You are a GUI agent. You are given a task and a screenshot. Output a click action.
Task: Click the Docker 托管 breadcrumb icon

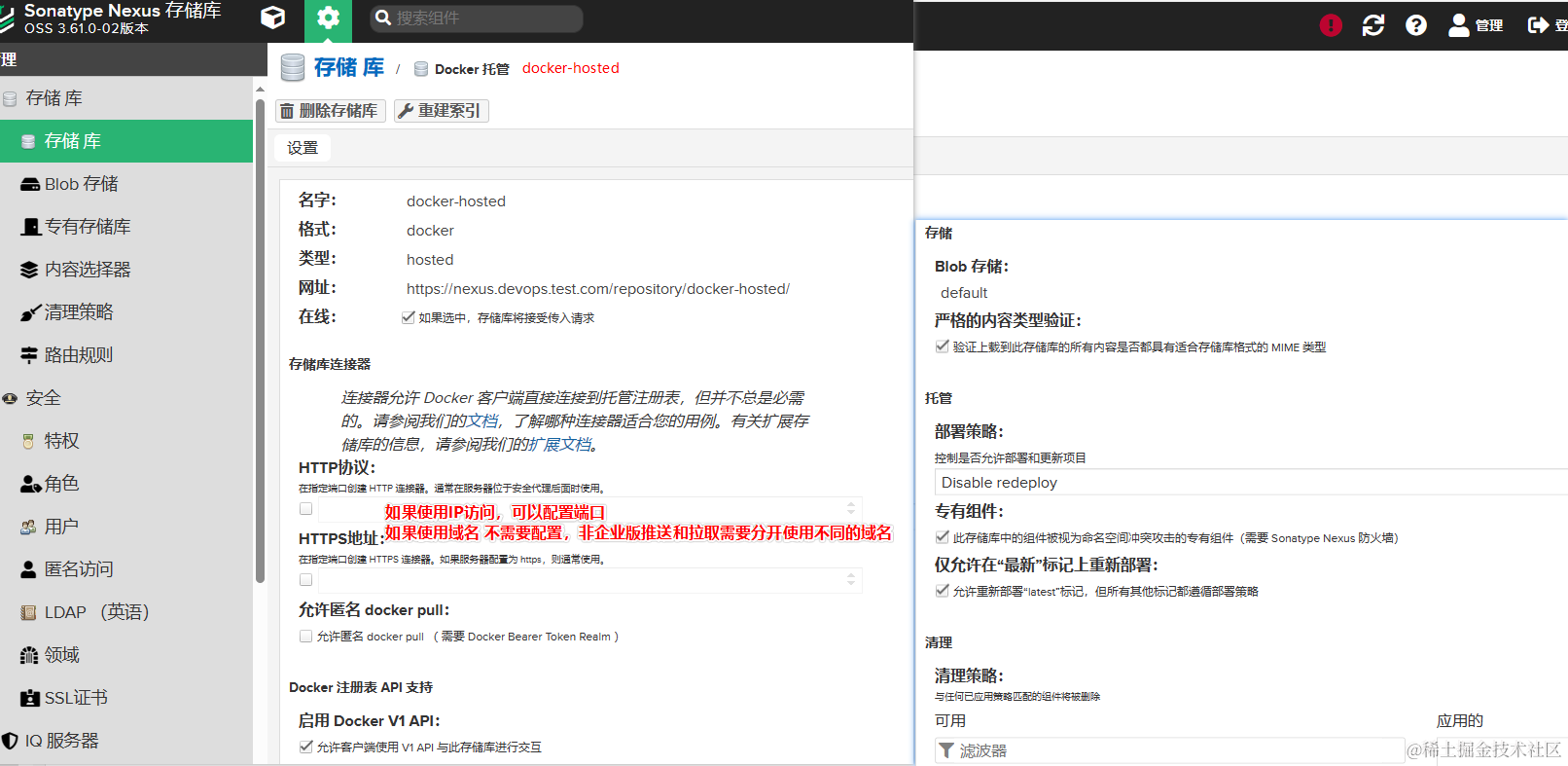pyautogui.click(x=421, y=69)
